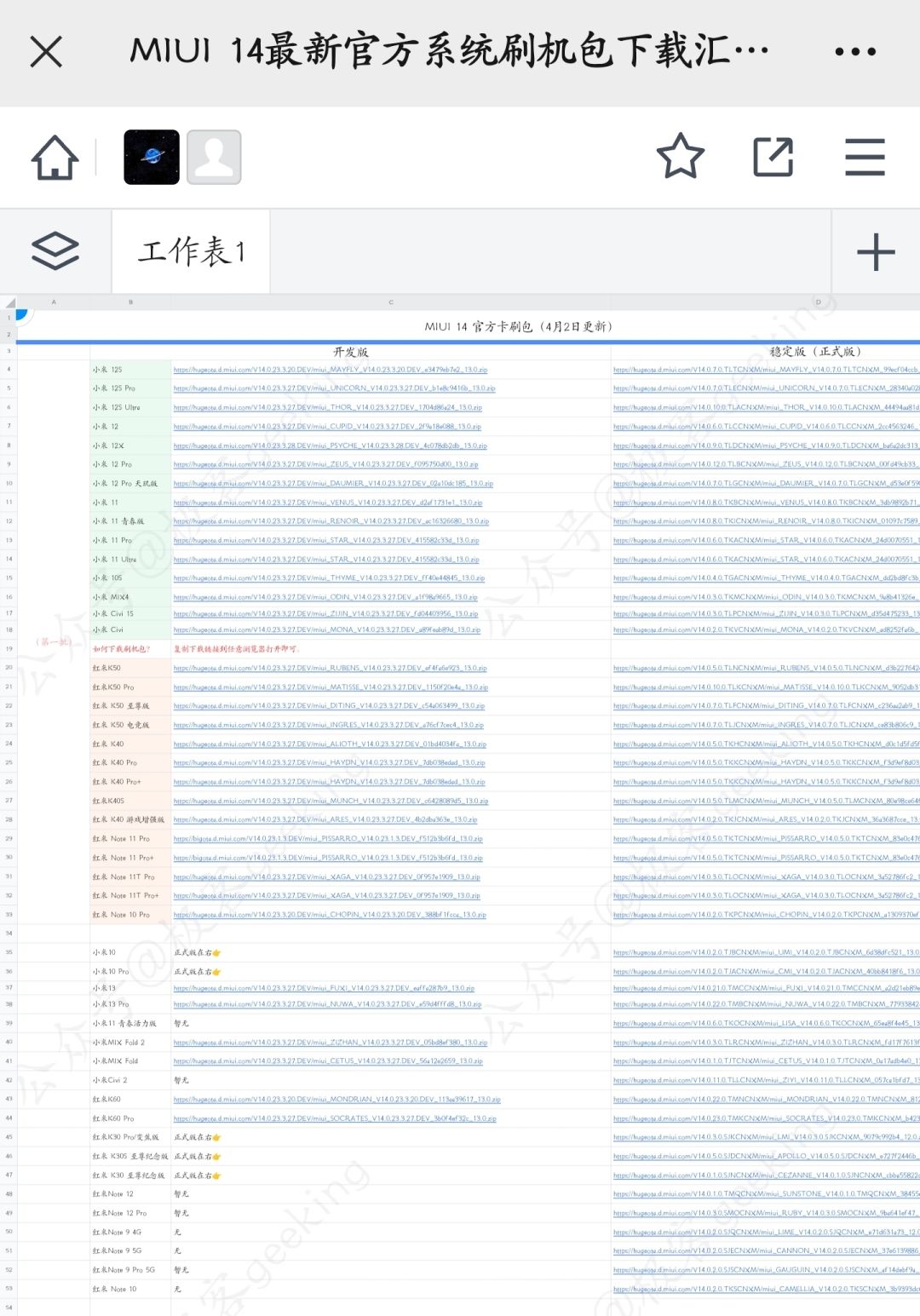Select the planet avatar tab thumbnail
The image size is (920, 1316).
pyautogui.click(x=150, y=158)
